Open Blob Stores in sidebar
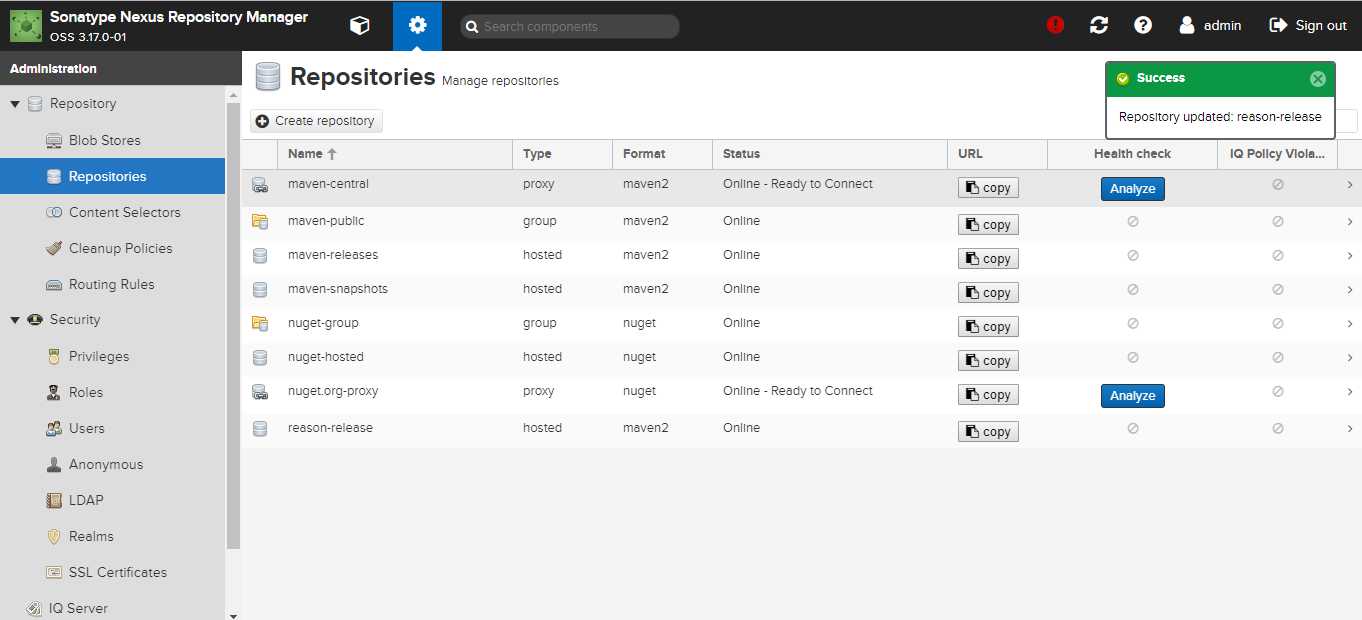 click(104, 140)
